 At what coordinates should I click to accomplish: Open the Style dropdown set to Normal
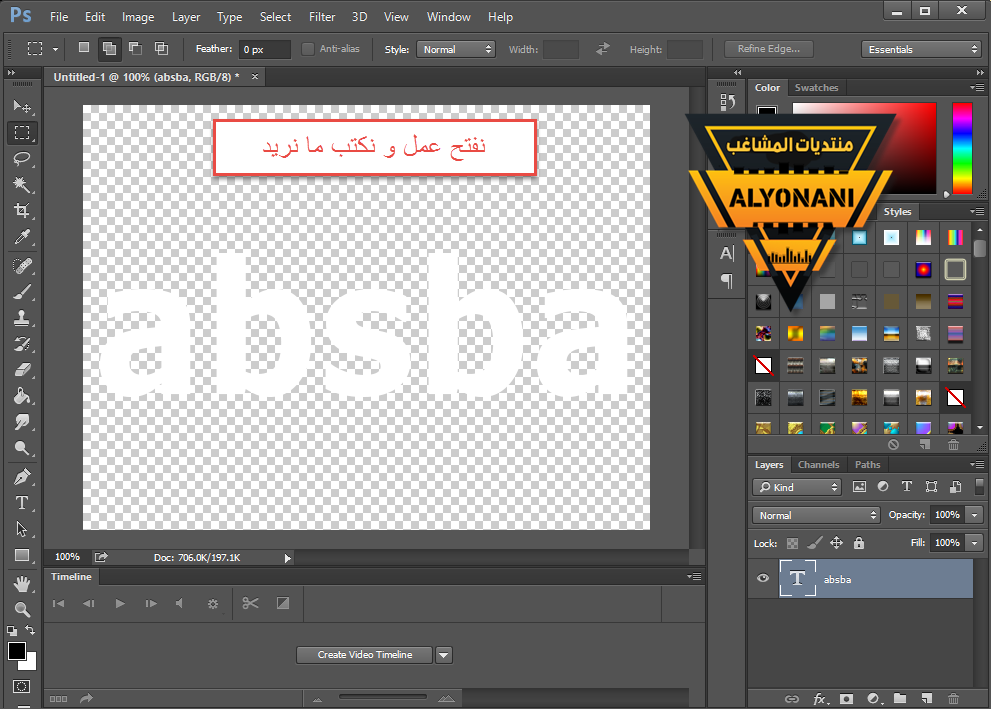(x=456, y=49)
